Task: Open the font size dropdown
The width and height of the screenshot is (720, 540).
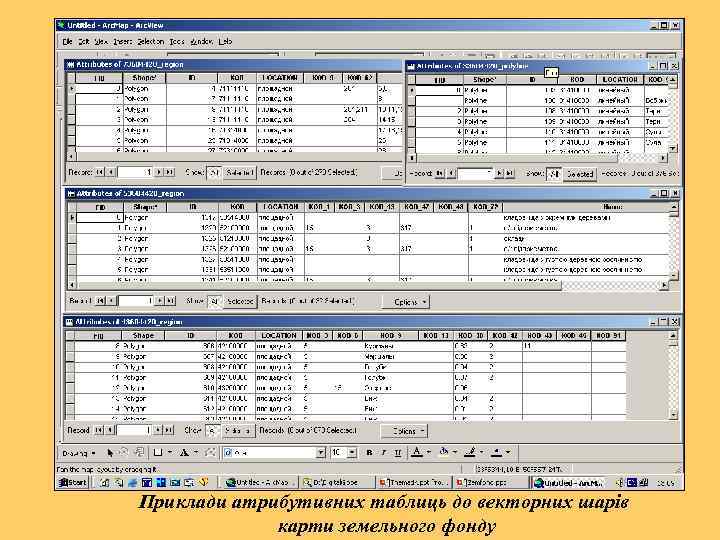Action: pos(352,453)
